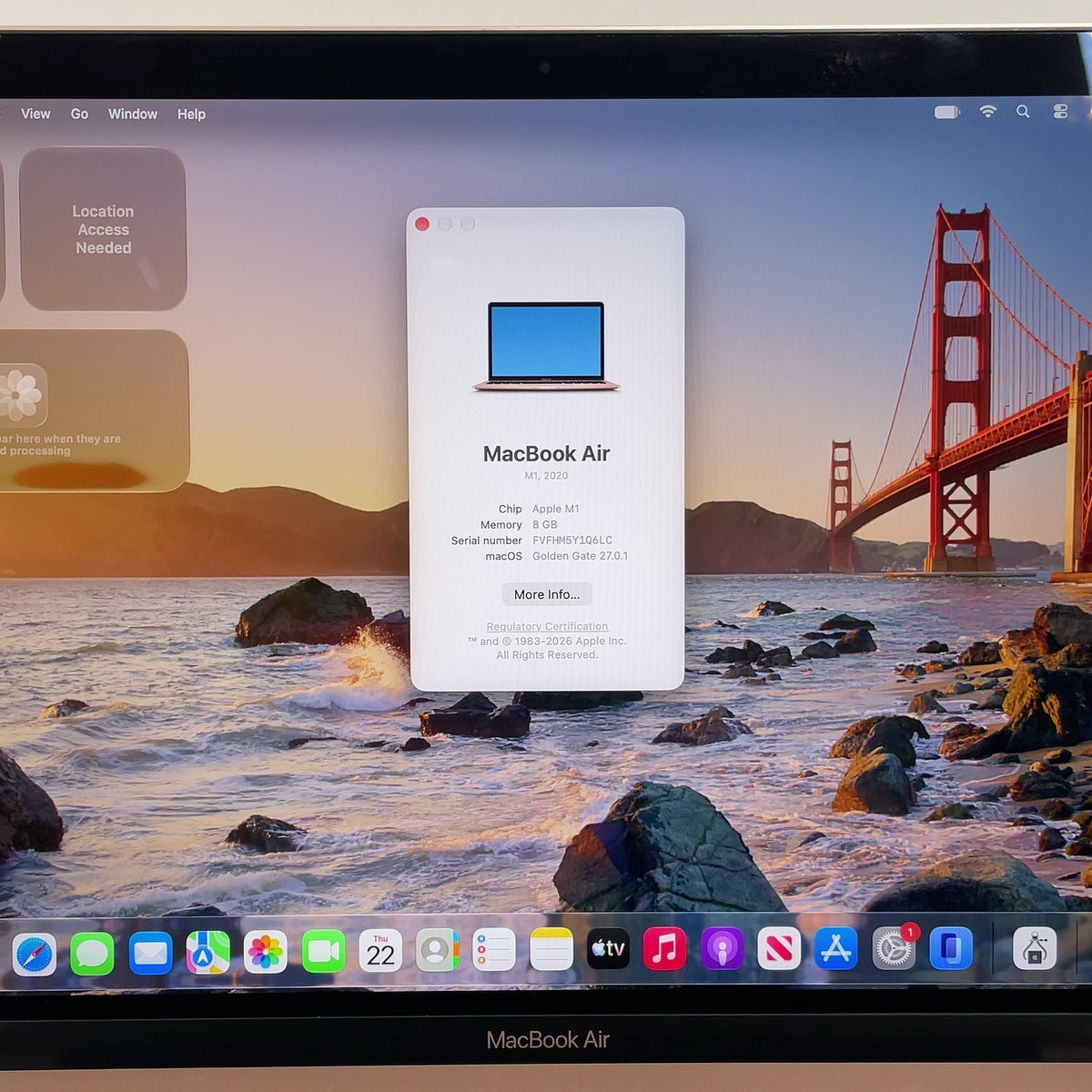Open Podcasts from the dock
1092x1092 pixels.
point(723,949)
